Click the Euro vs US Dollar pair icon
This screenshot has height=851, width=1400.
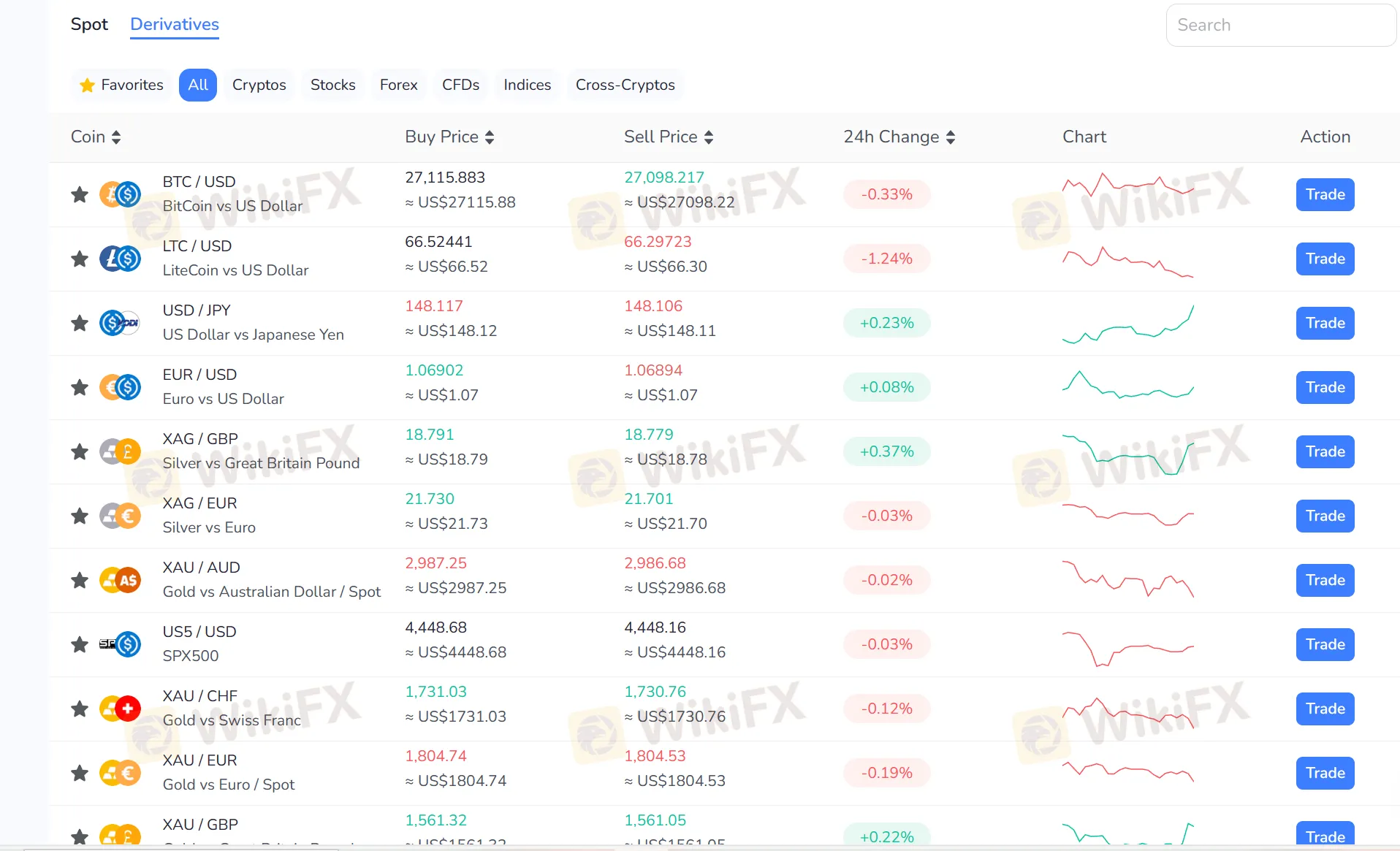click(x=120, y=387)
